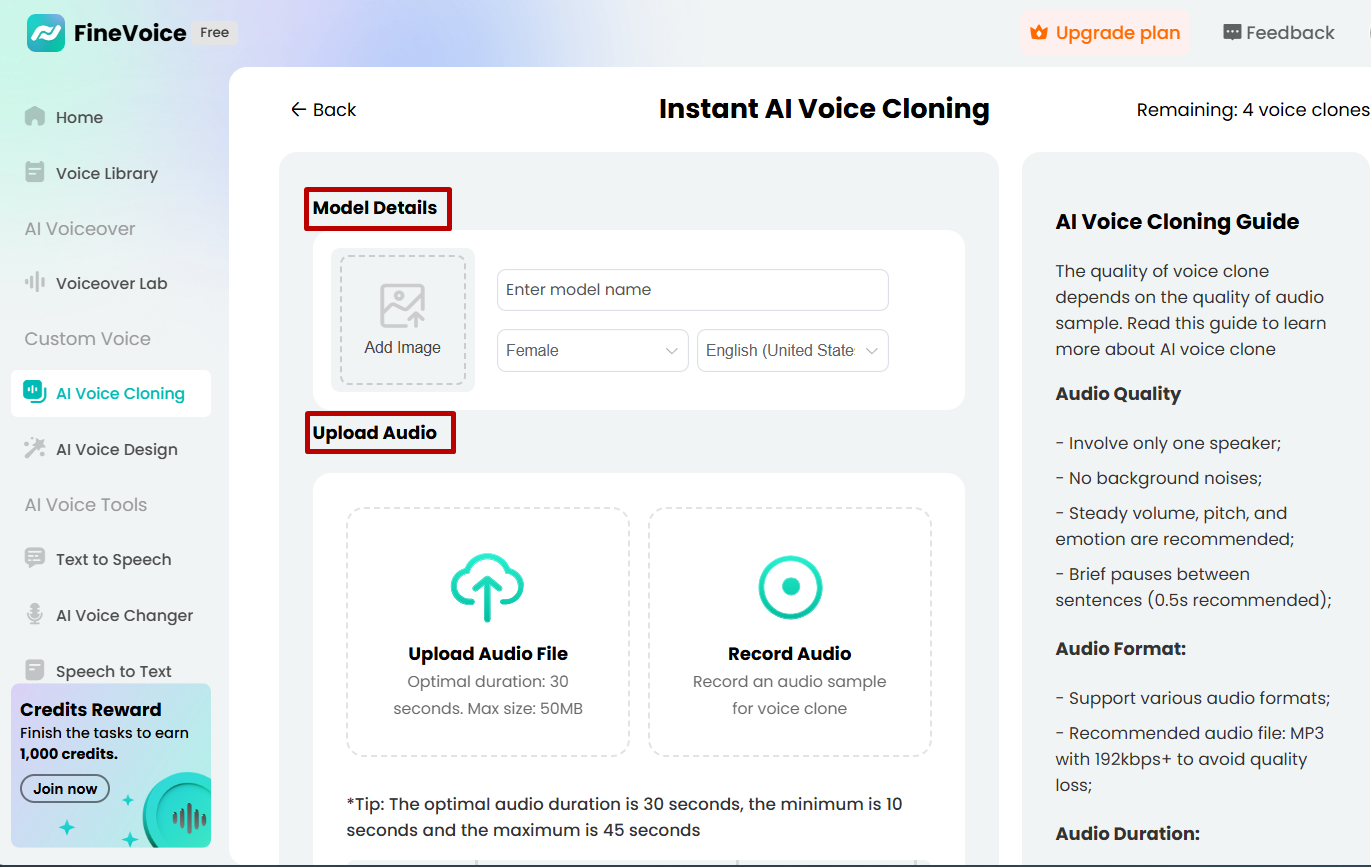1371x867 pixels.
Task: Click the Speech to Text icon
Action: [35, 670]
